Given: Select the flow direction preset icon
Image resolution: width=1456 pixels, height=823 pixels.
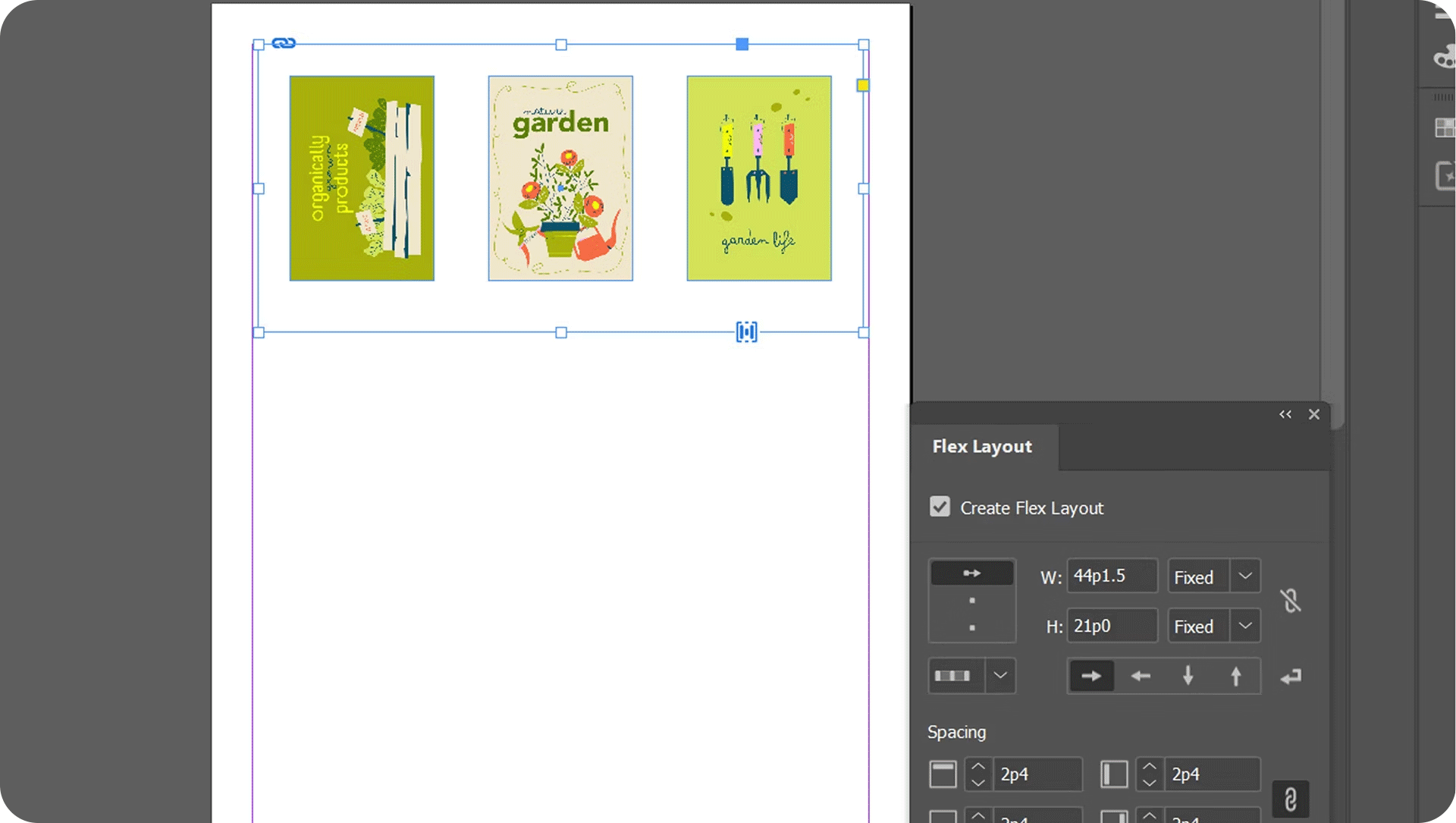Looking at the screenshot, I should 971,573.
